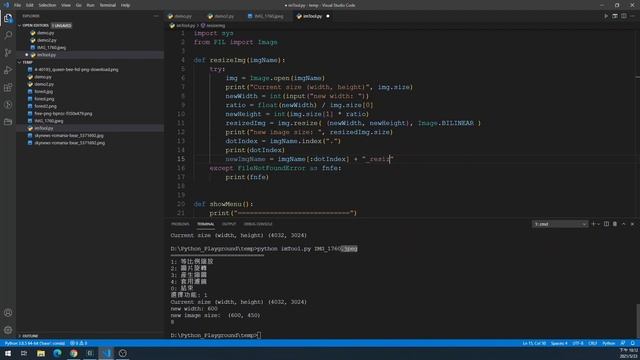This screenshot has height=360, width=640.
Task: Switch to demo2.py editor tab
Action: pyautogui.click(x=224, y=16)
